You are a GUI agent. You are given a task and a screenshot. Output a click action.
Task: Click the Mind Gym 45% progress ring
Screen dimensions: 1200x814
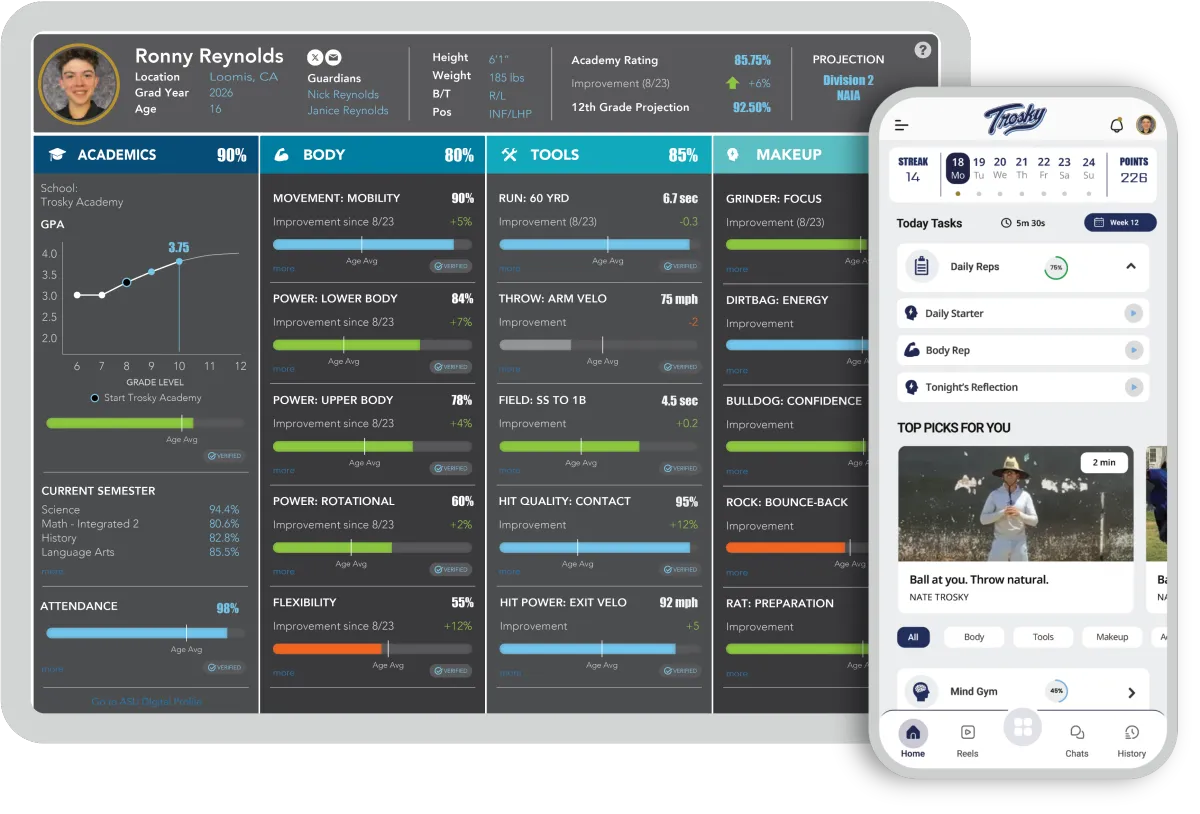coord(1057,691)
